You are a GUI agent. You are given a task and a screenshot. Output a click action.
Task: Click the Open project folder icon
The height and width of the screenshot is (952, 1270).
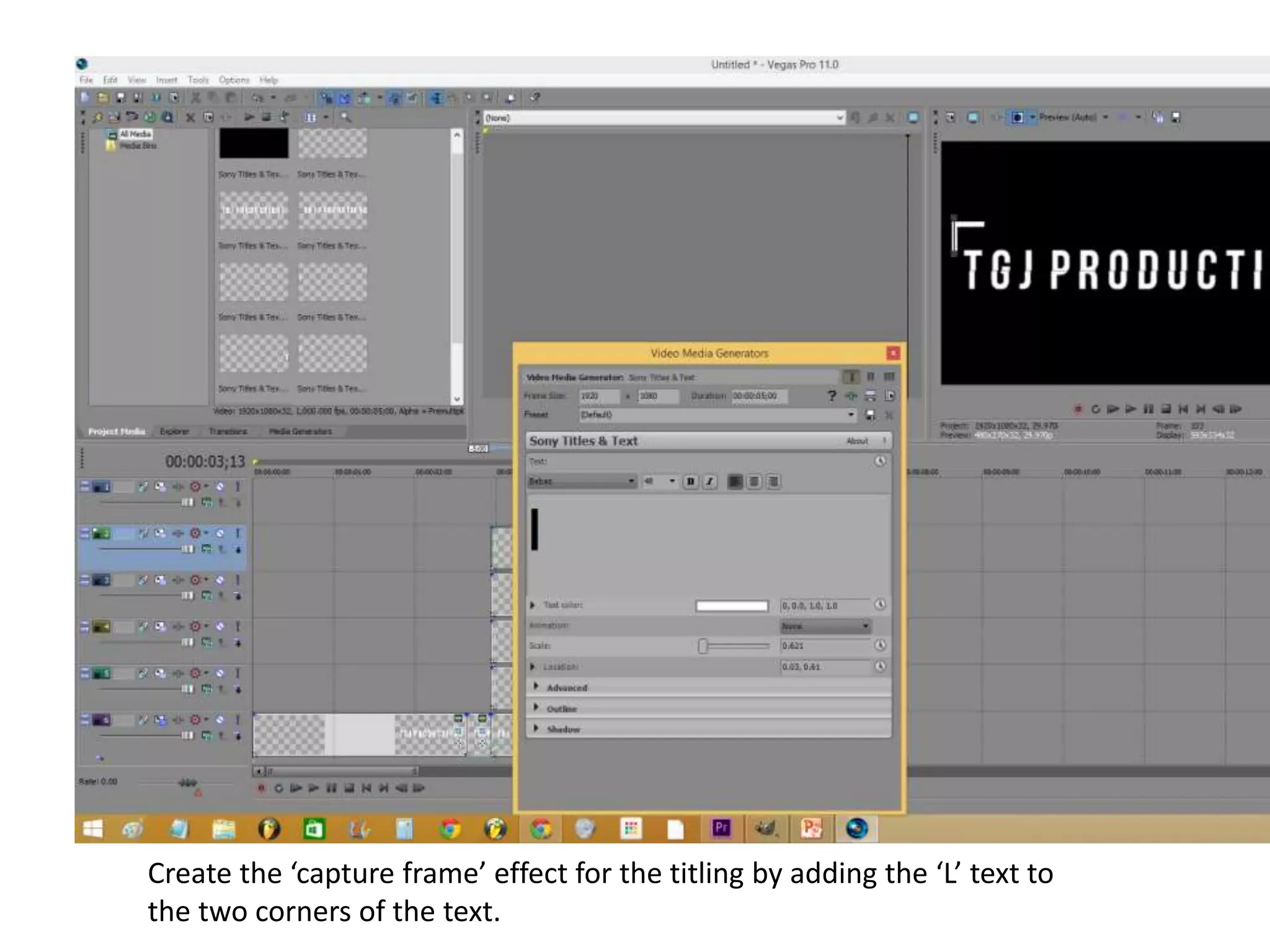pos(103,97)
